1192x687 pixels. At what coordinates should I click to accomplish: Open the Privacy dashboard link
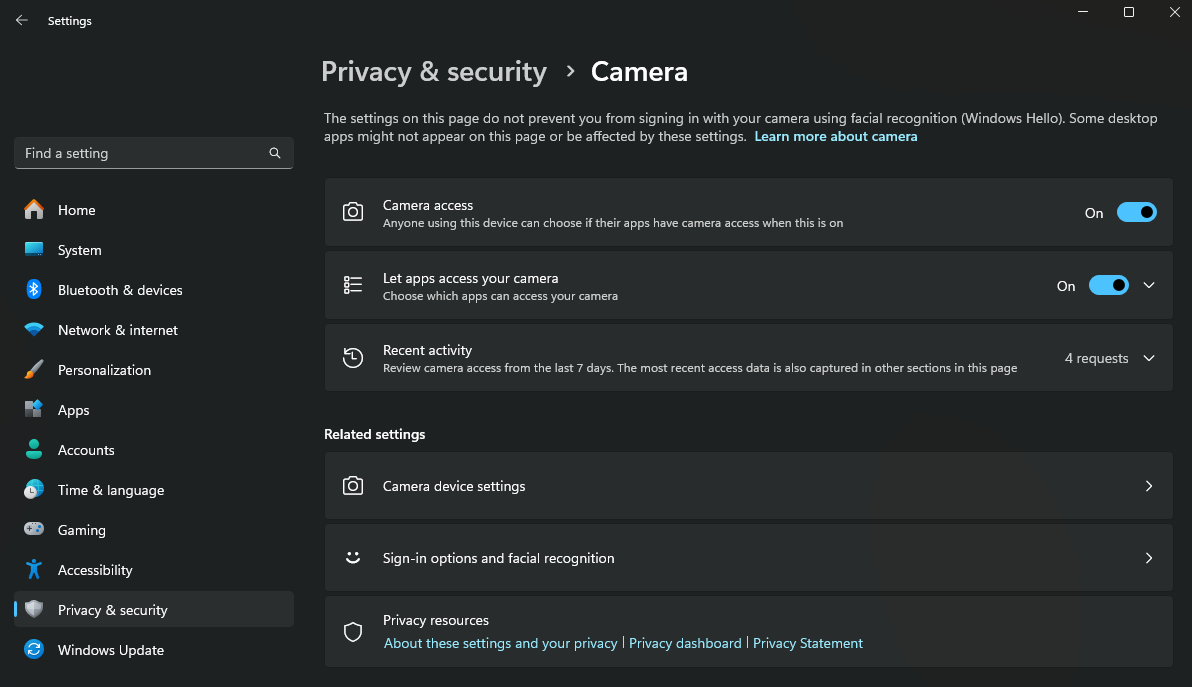(x=685, y=643)
